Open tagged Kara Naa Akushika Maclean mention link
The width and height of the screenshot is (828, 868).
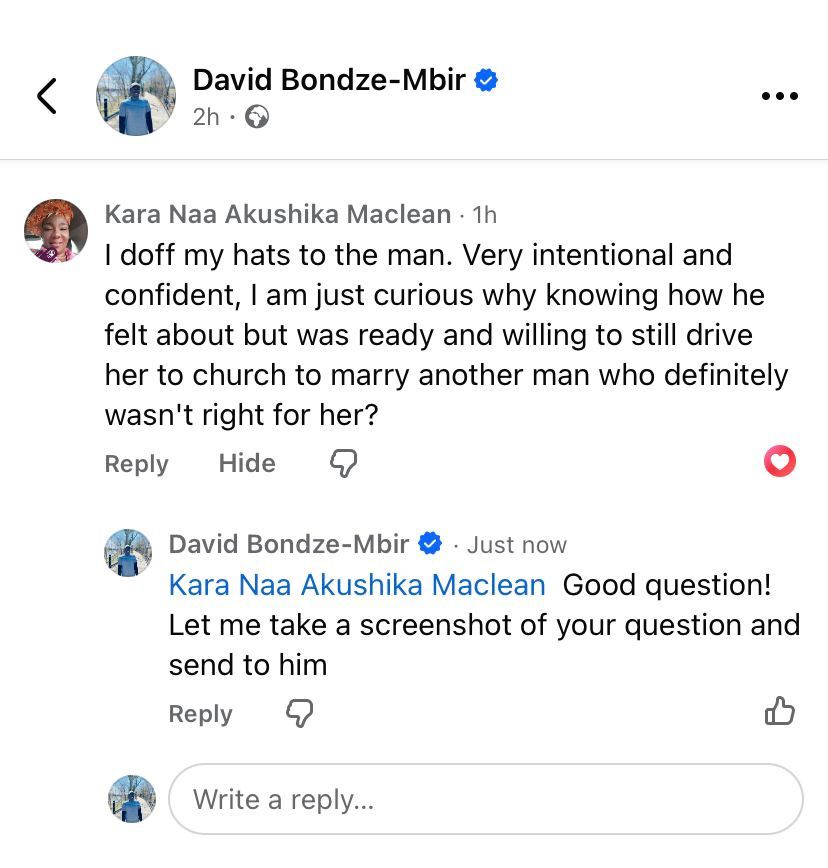(357, 585)
